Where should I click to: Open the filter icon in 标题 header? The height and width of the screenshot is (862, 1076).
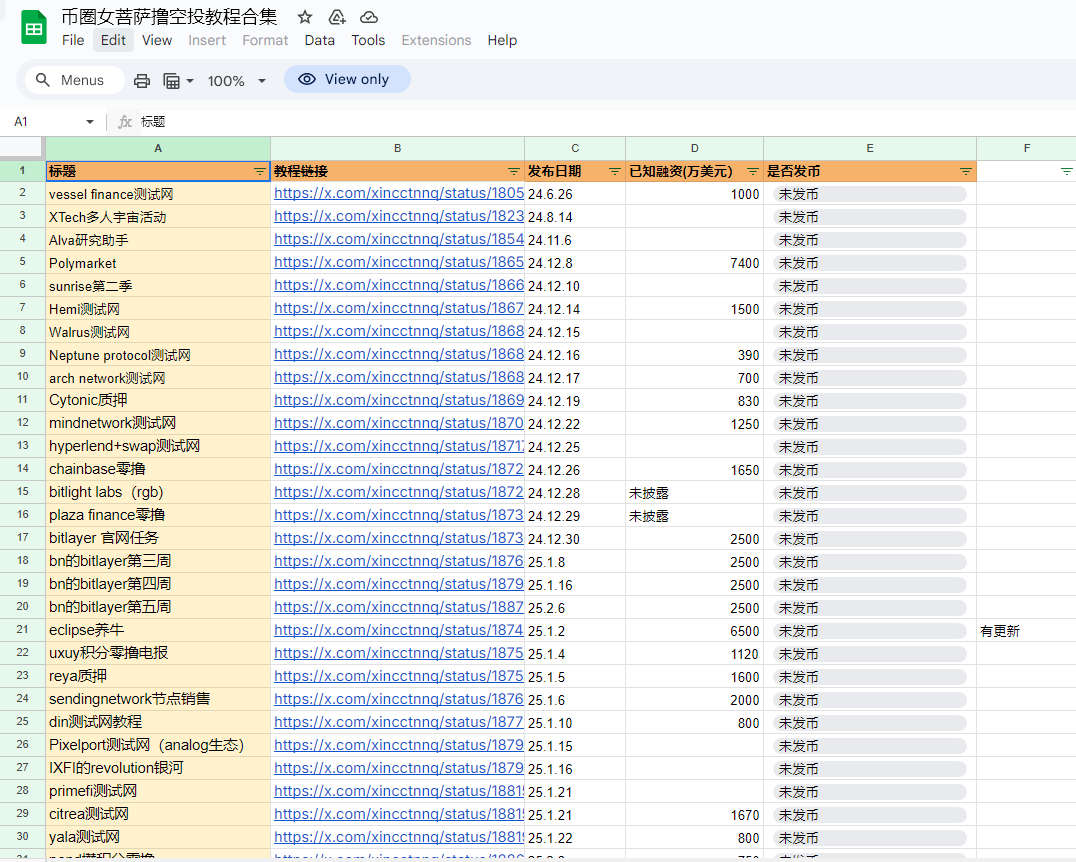[260, 172]
